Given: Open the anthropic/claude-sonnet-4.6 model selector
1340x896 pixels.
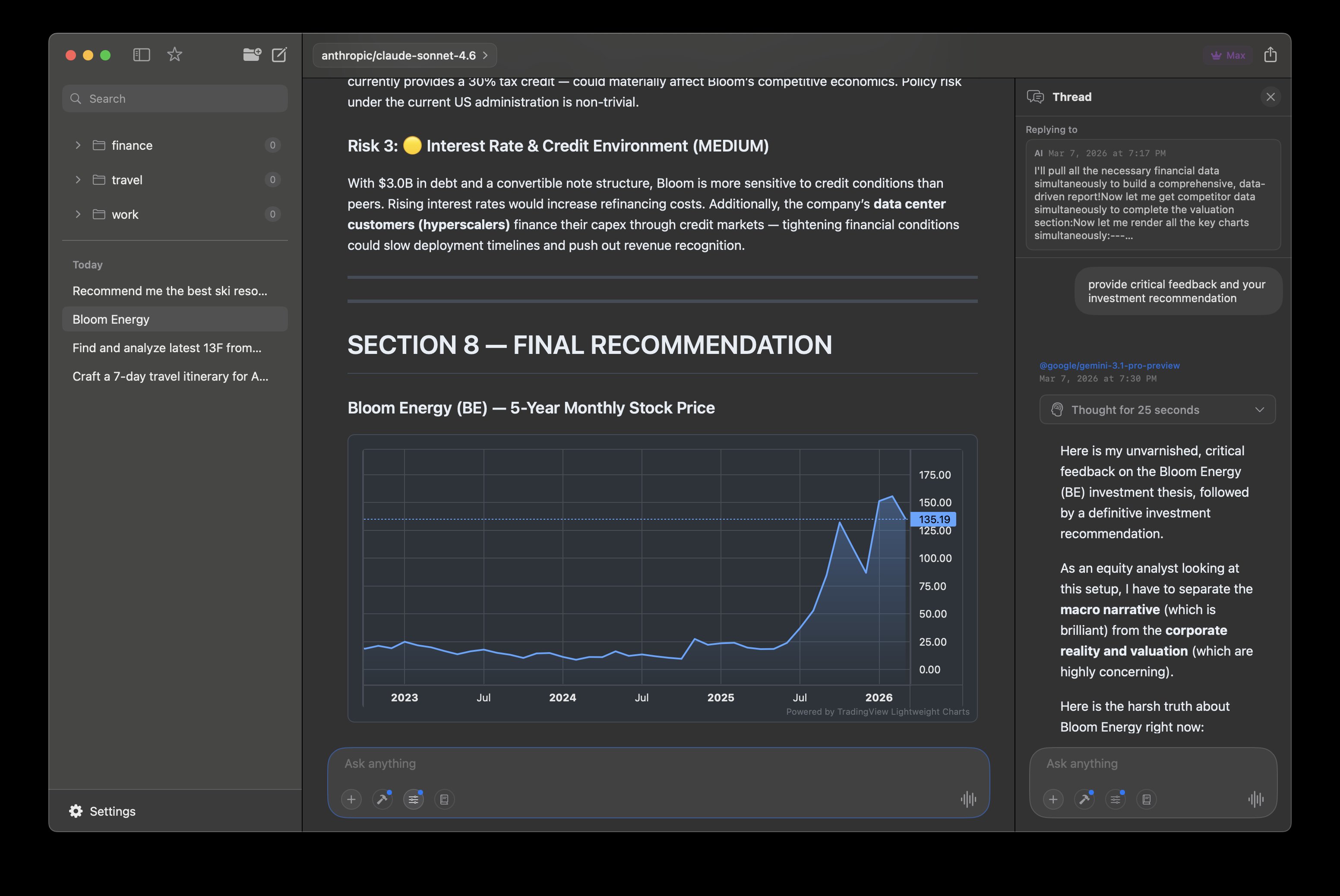Looking at the screenshot, I should 404,55.
